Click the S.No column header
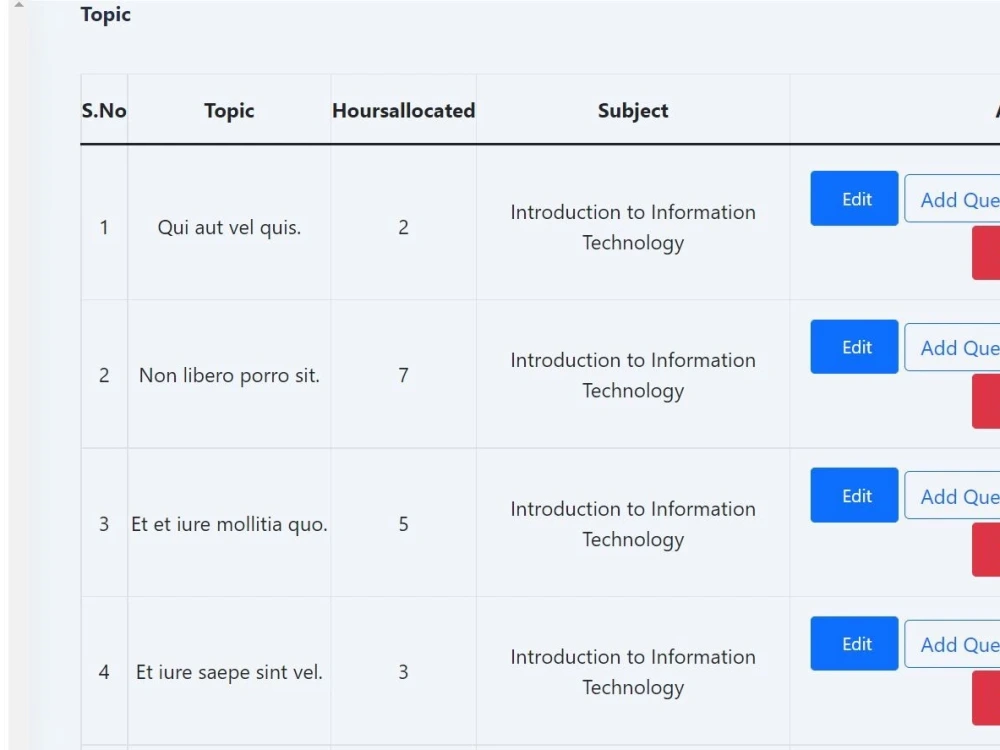Image resolution: width=1000 pixels, height=750 pixels. pyautogui.click(x=103, y=110)
